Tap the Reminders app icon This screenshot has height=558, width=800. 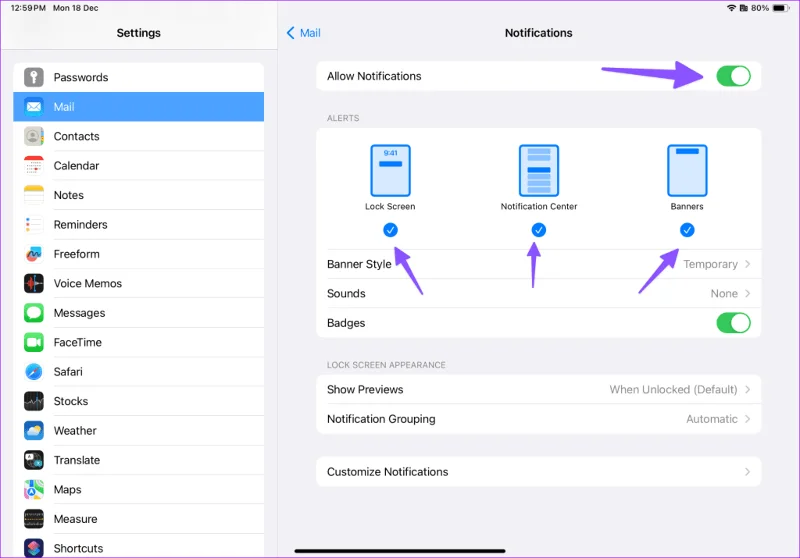(x=34, y=224)
